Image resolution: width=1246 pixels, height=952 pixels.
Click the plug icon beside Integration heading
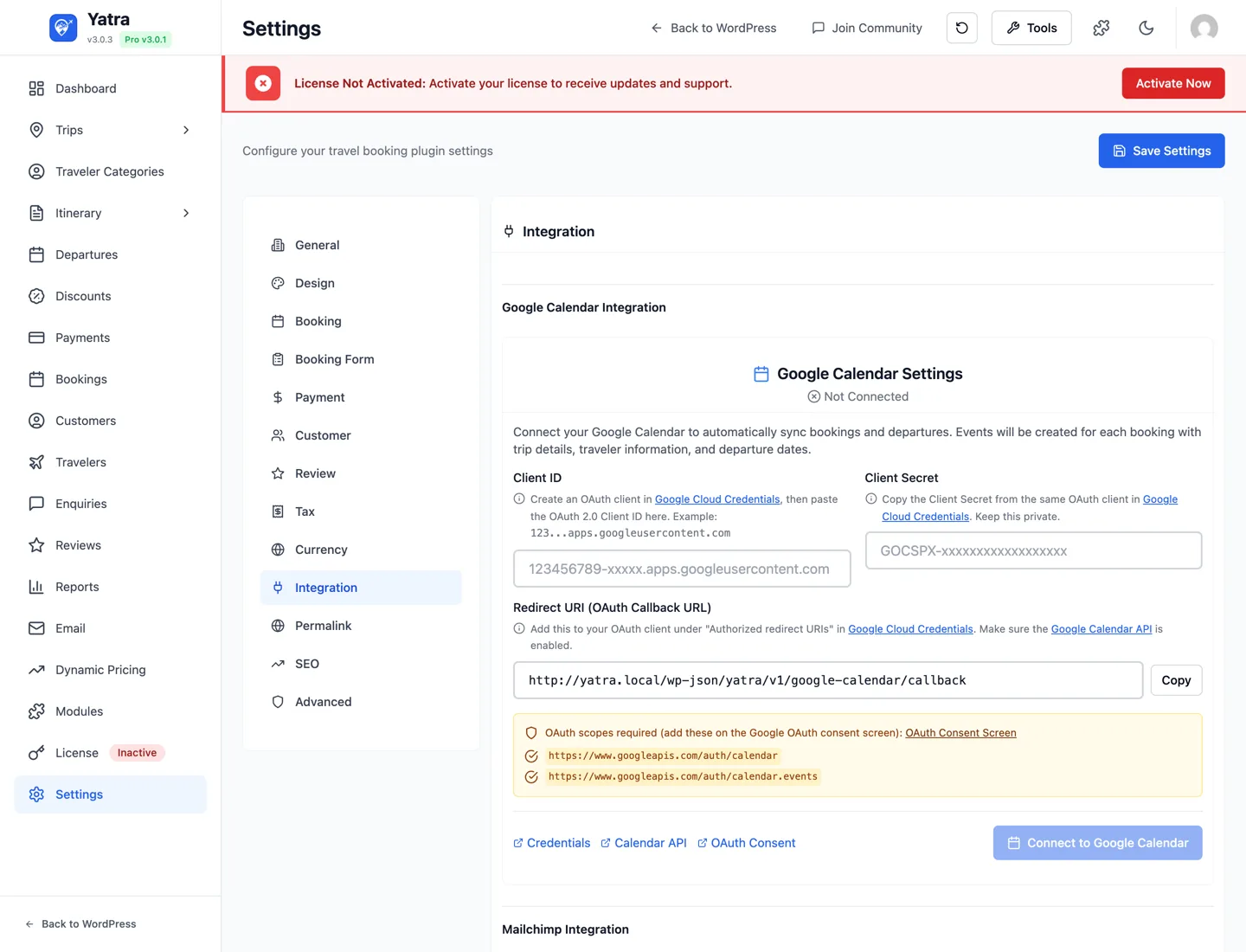click(x=509, y=231)
